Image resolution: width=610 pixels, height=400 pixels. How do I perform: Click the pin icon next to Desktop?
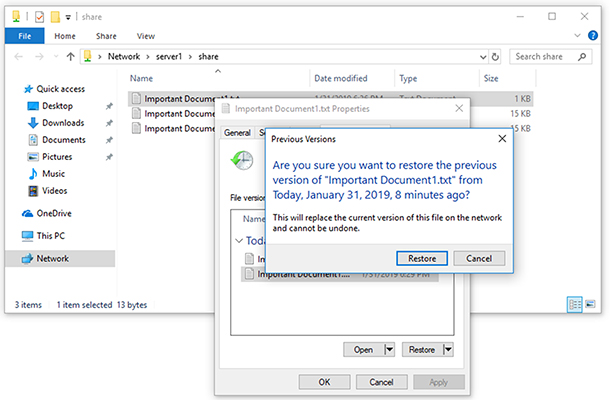[109, 106]
